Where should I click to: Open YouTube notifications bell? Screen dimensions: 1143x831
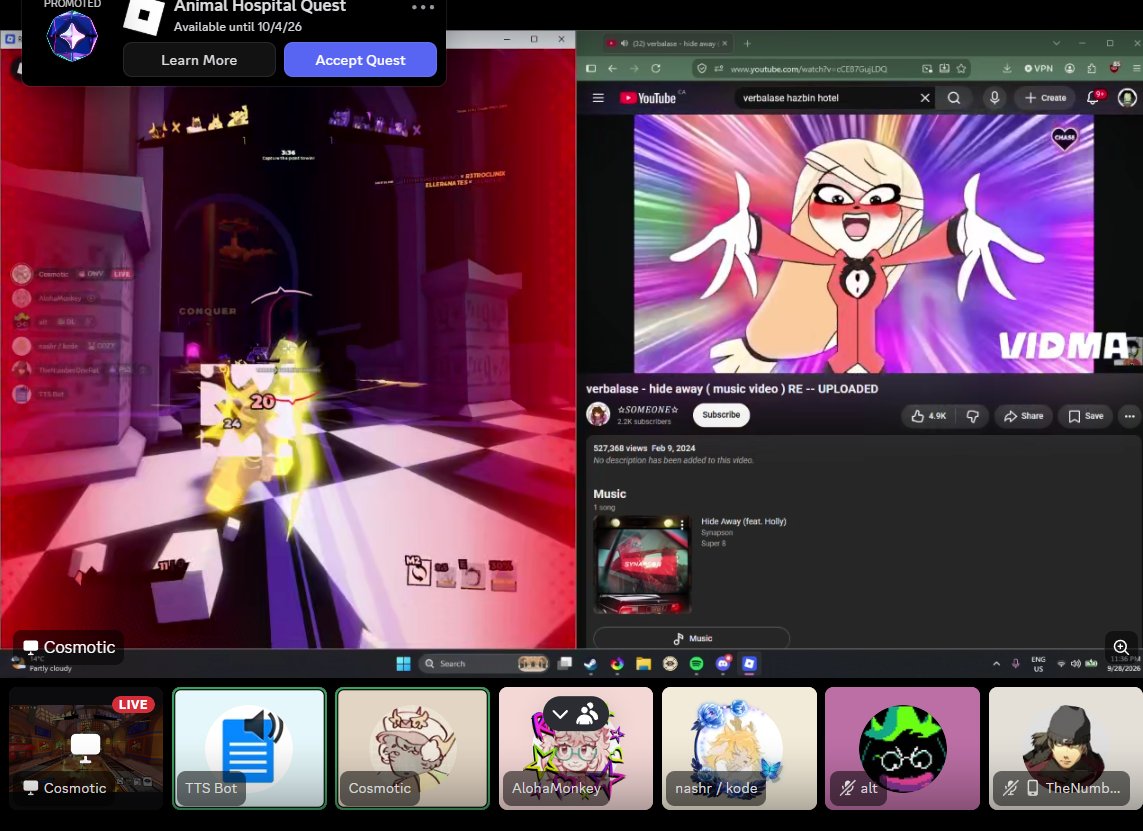(x=1093, y=98)
